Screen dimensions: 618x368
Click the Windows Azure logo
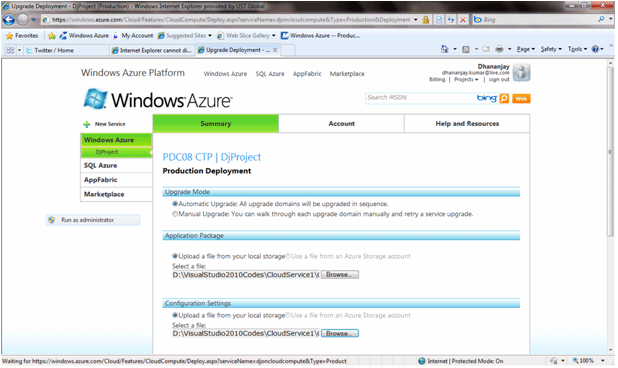[158, 100]
